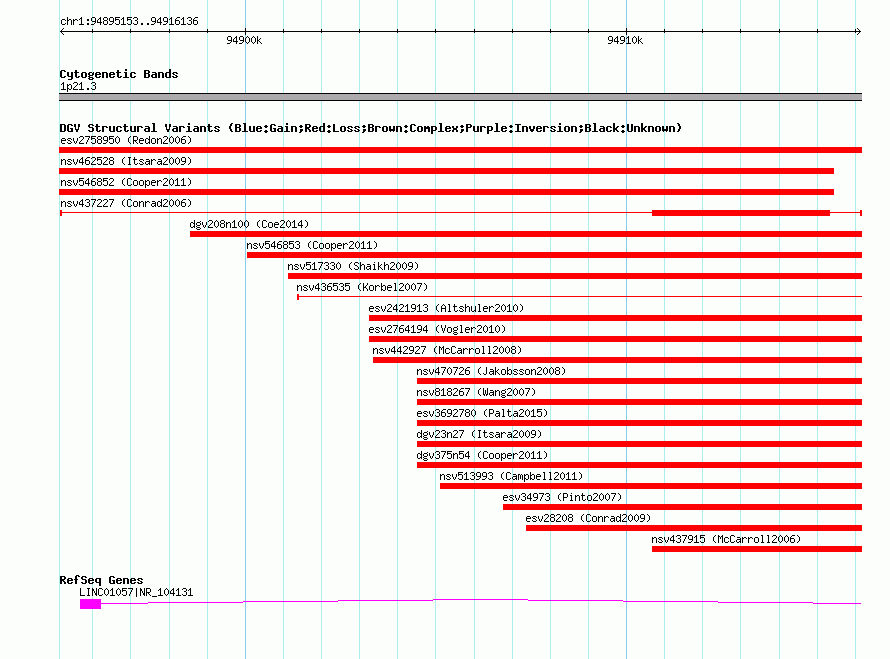Click the nsv818267 (Wang2007) label
890x659 pixels.
(476, 392)
